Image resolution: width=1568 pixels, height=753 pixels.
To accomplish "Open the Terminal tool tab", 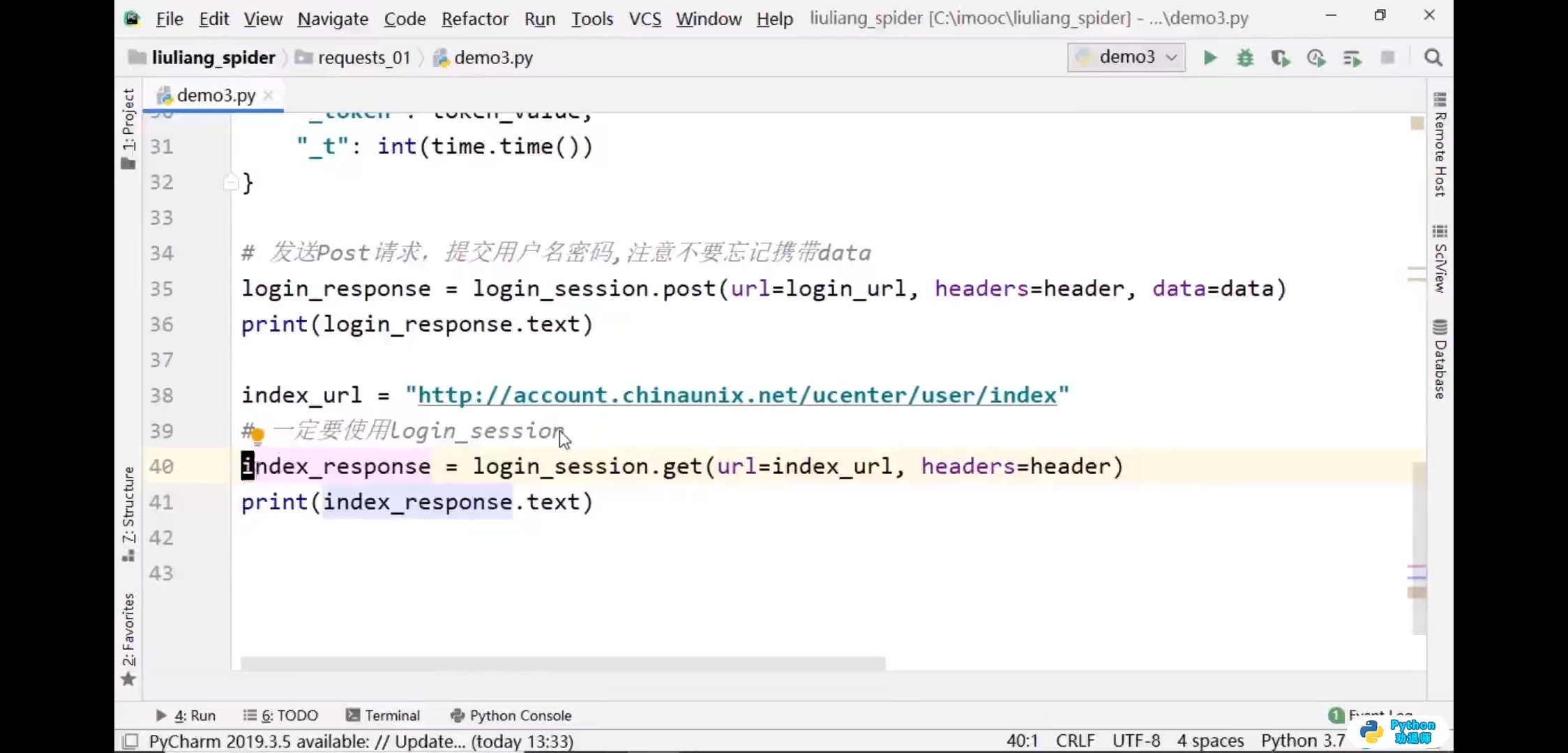I will [383, 715].
